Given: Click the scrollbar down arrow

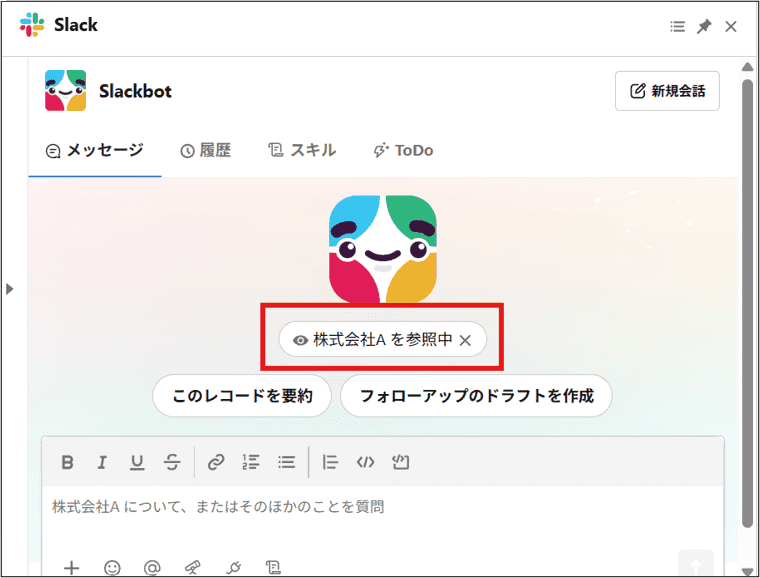Looking at the screenshot, I should pyautogui.click(x=748, y=572).
